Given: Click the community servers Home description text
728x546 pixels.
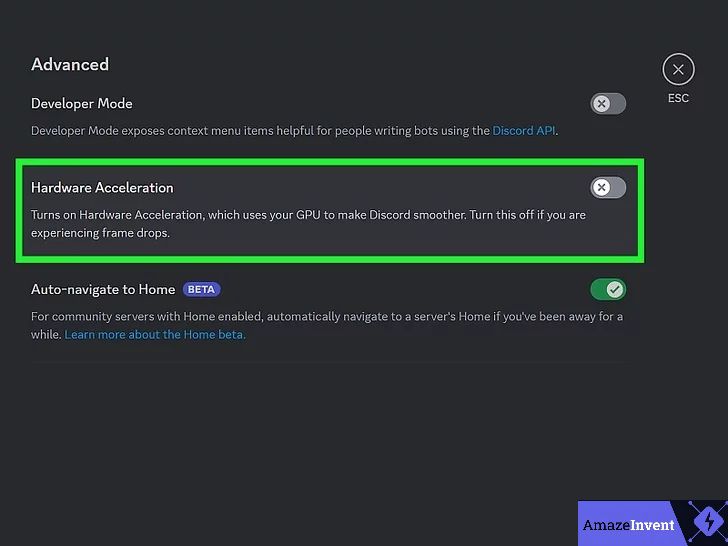Looking at the screenshot, I should pos(327,325).
